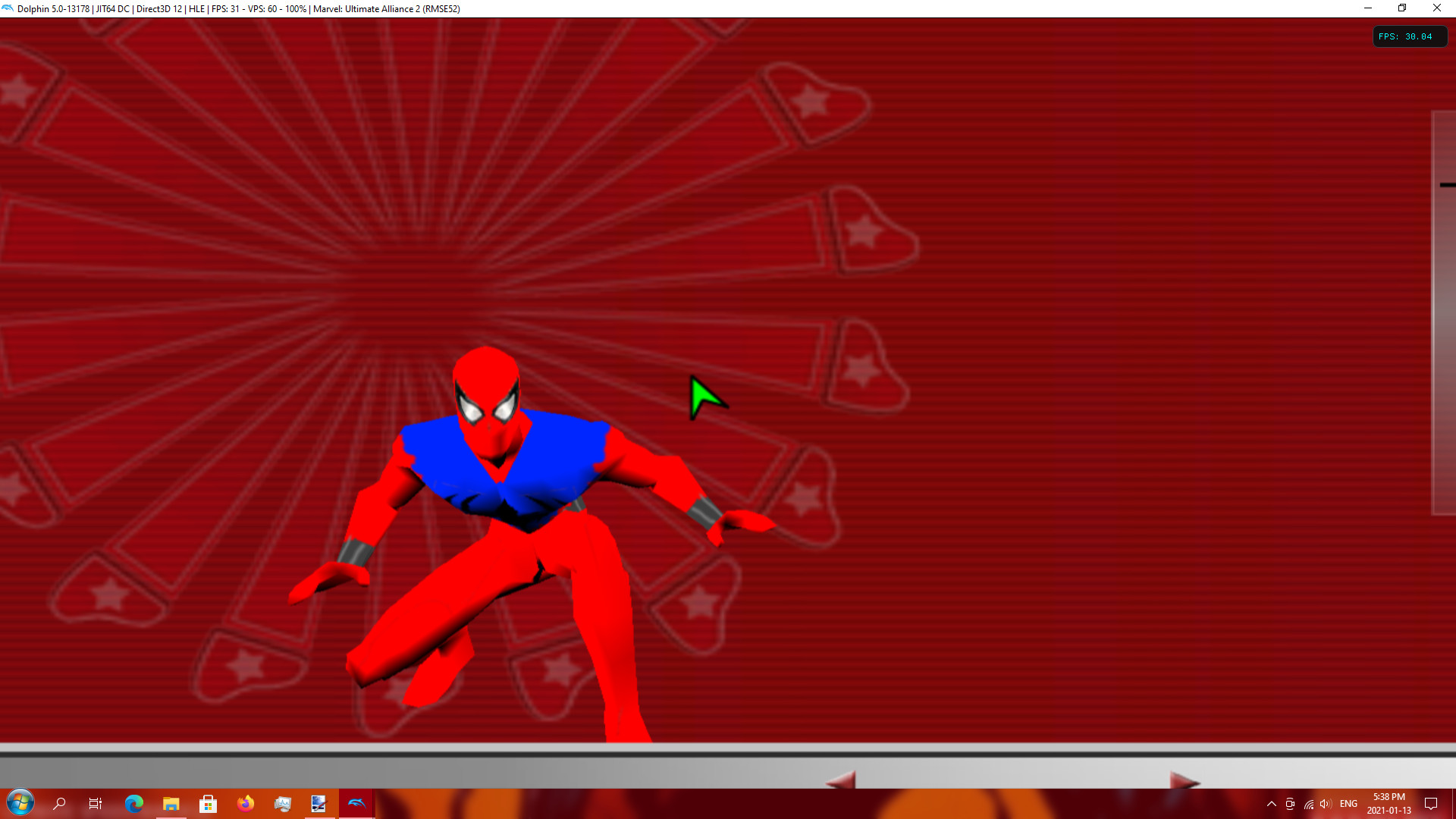Focus the Dolphin emulator icon on the taskbar
Image resolution: width=1456 pixels, height=819 pixels.
[356, 803]
